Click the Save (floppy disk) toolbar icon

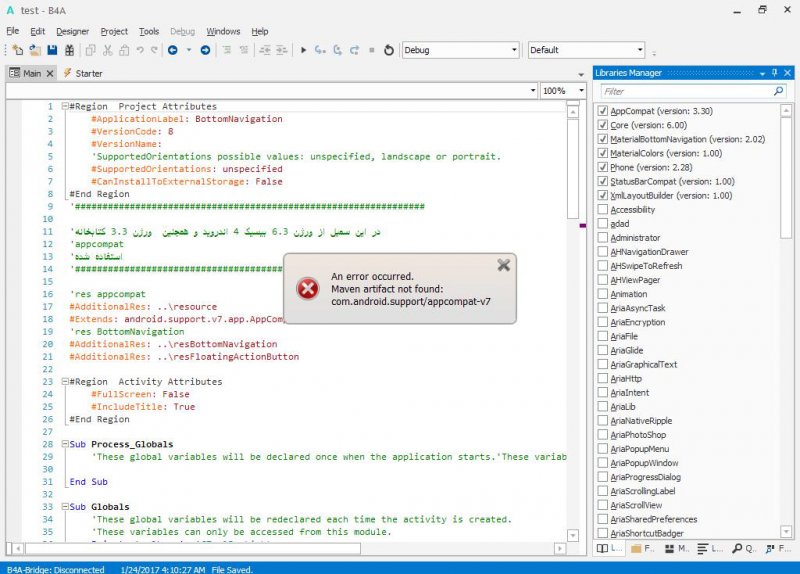(x=52, y=50)
